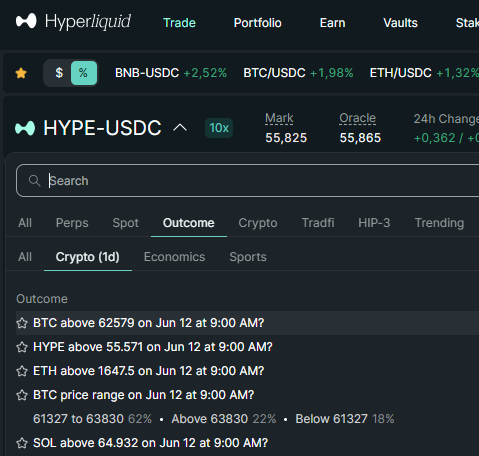The height and width of the screenshot is (456, 479).
Task: Focus the market Search field
Action: coord(247,181)
